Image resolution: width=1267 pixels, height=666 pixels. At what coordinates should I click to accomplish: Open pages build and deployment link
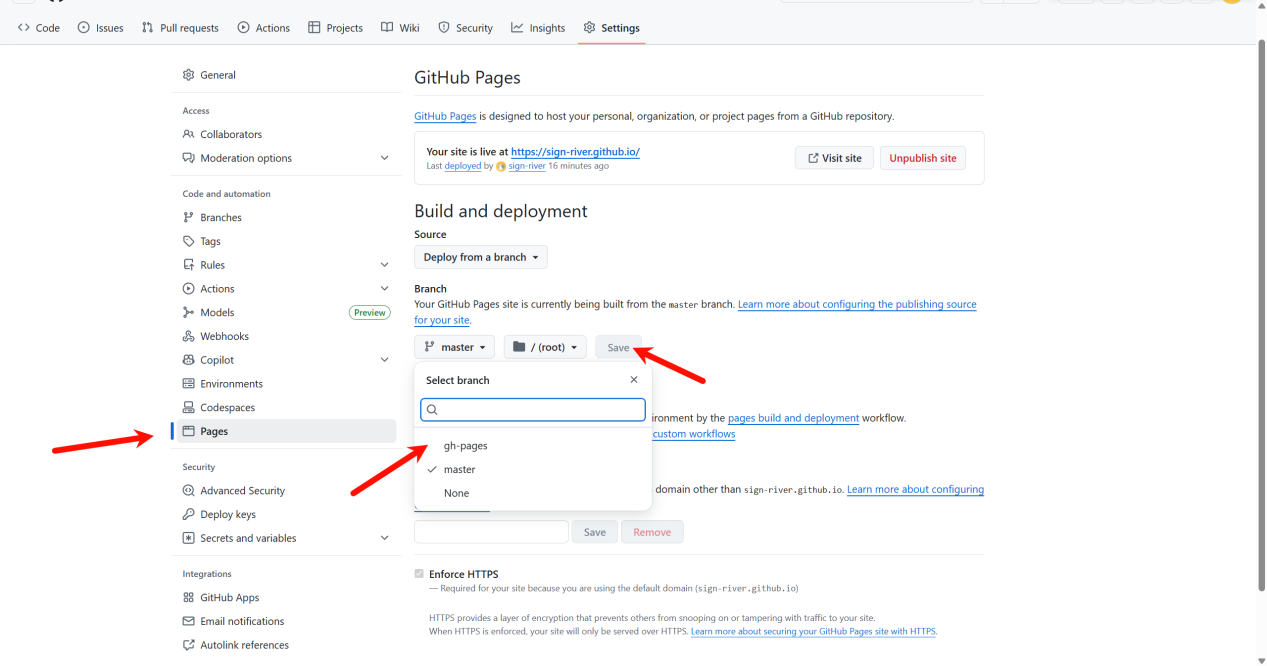coord(793,418)
